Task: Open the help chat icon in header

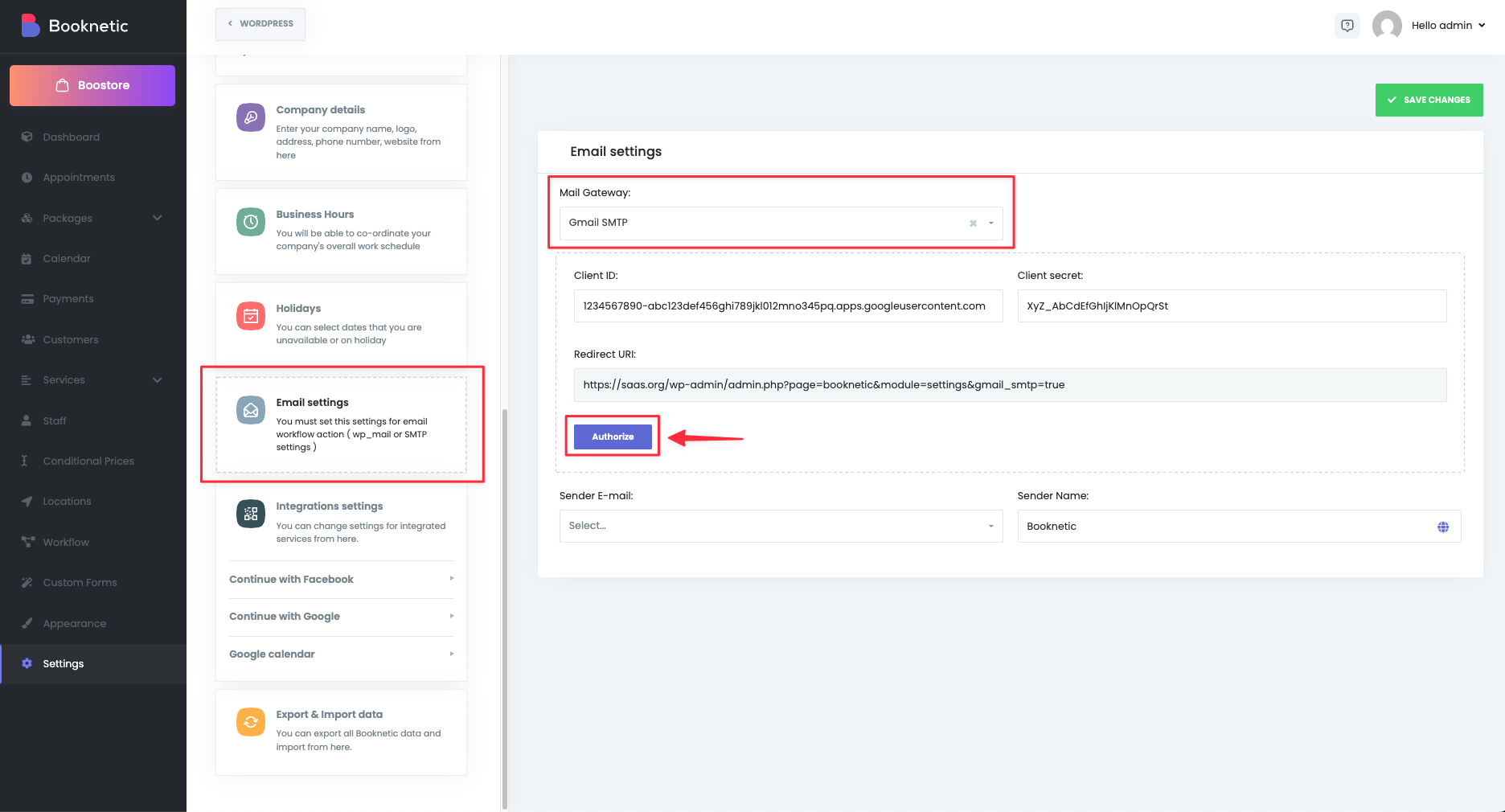Action: (x=1347, y=26)
